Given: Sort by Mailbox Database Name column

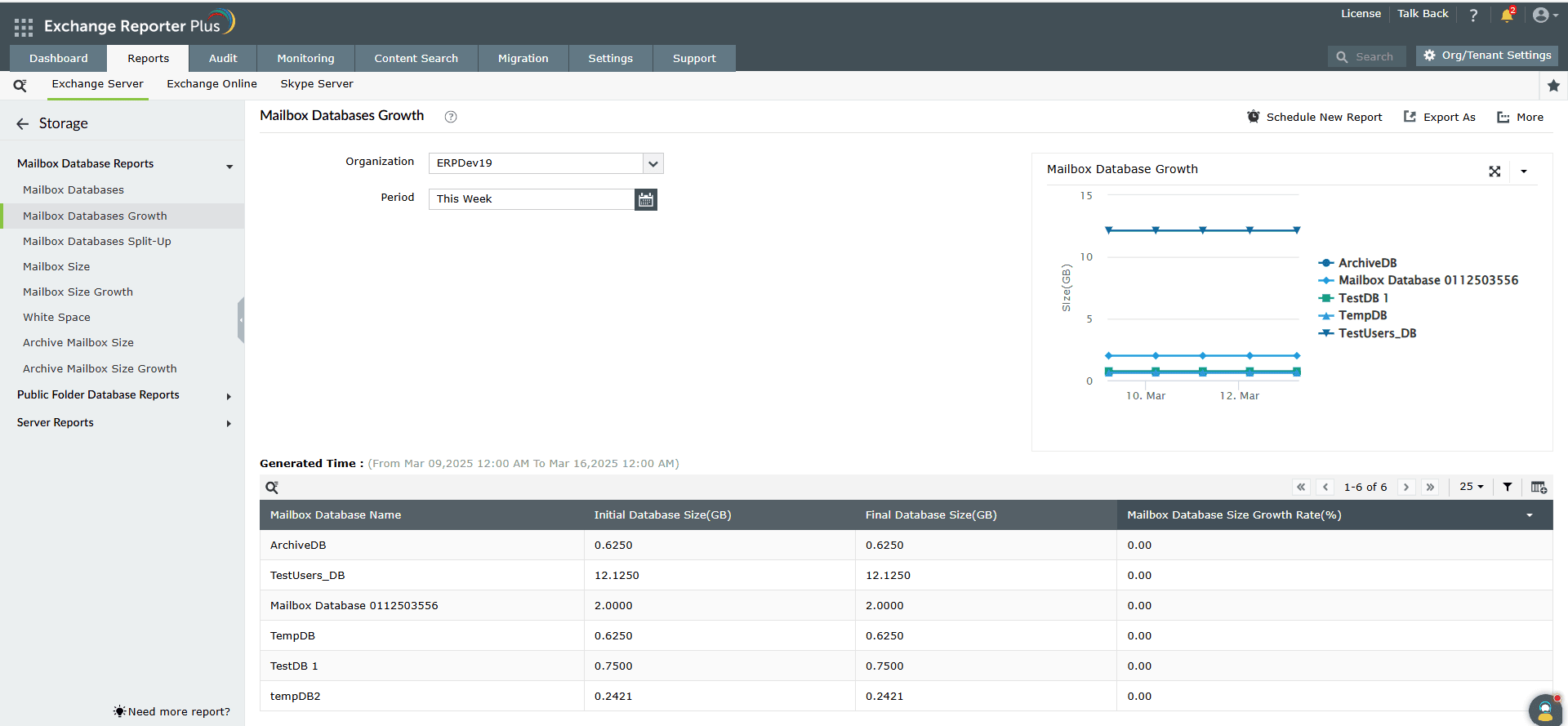Looking at the screenshot, I should tap(336, 515).
